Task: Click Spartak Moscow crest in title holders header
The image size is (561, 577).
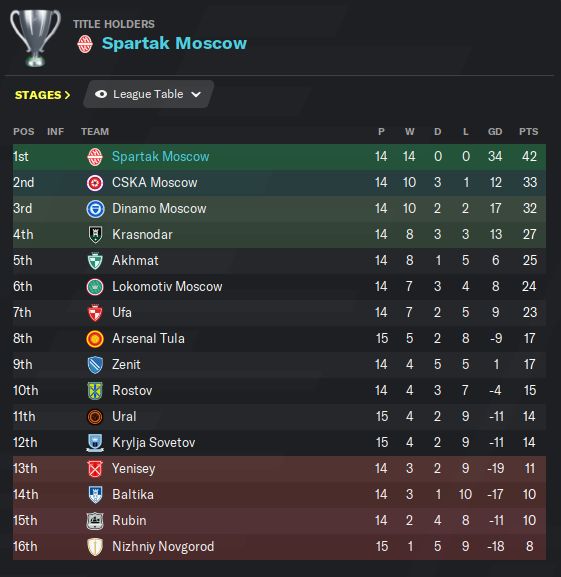Action: [85, 44]
